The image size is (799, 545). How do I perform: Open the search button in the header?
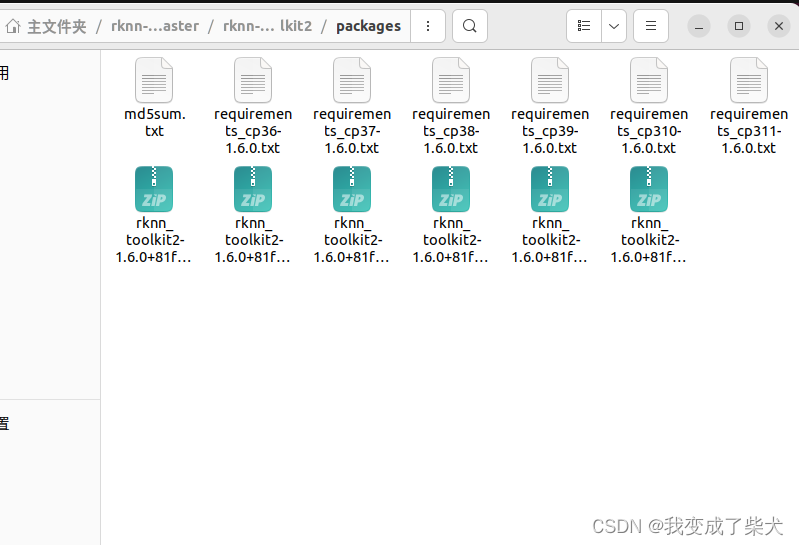point(470,25)
